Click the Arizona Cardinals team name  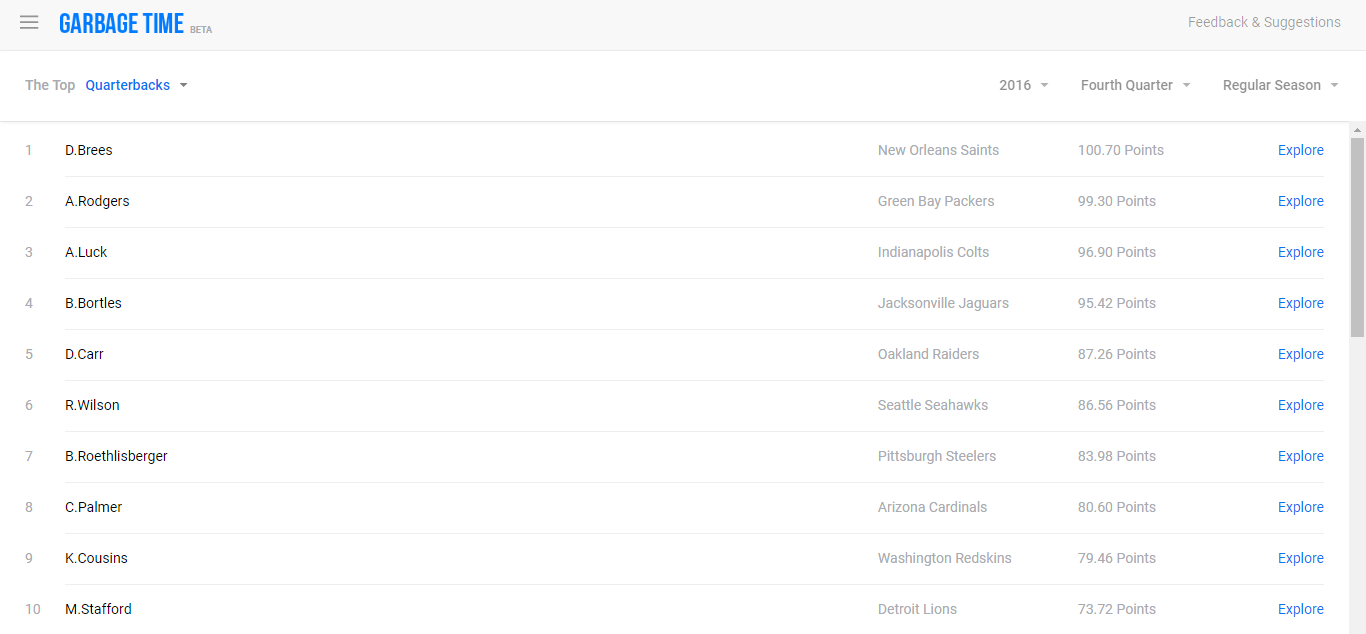point(932,507)
